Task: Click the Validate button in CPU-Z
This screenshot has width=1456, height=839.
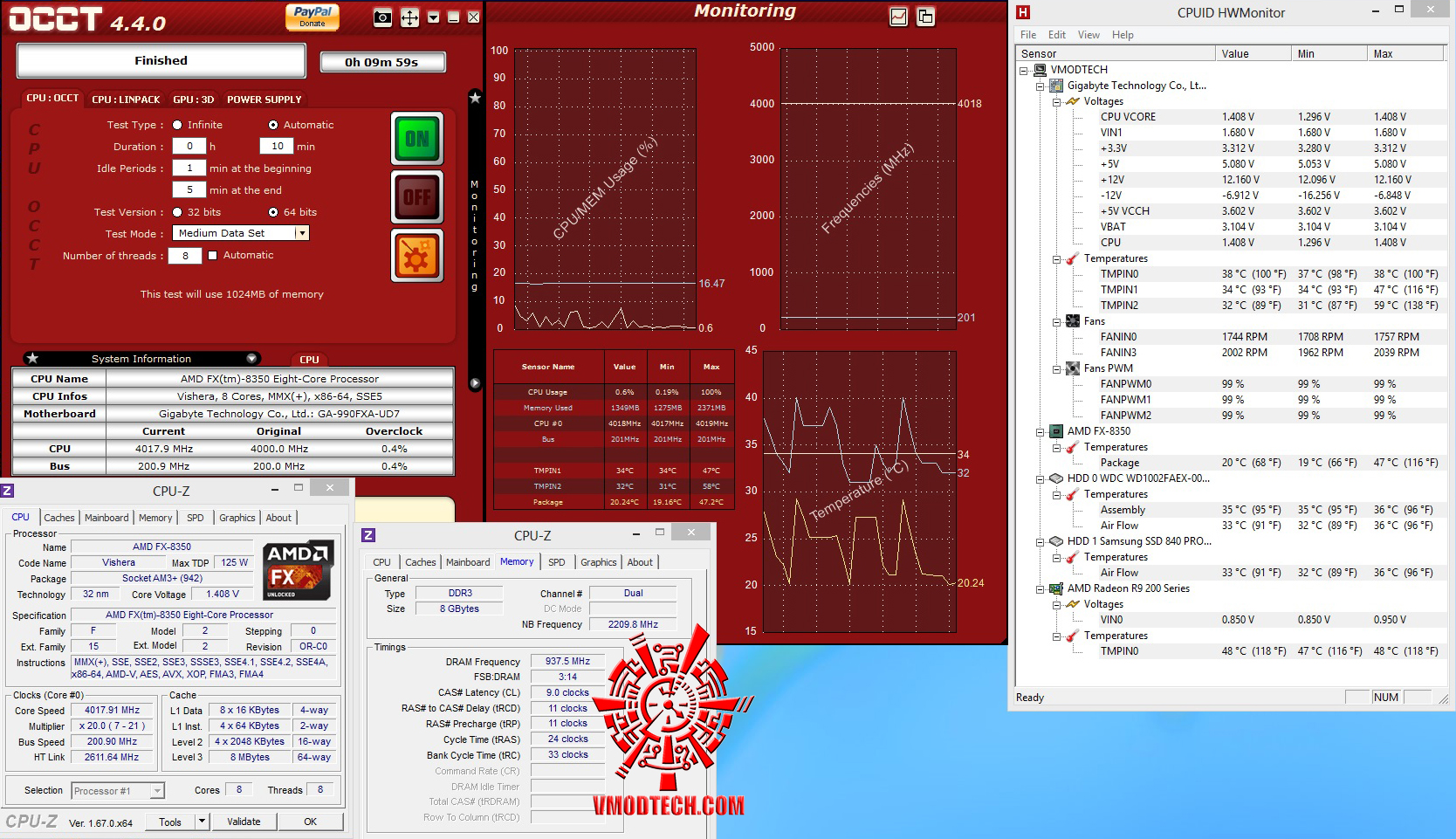Action: click(244, 822)
